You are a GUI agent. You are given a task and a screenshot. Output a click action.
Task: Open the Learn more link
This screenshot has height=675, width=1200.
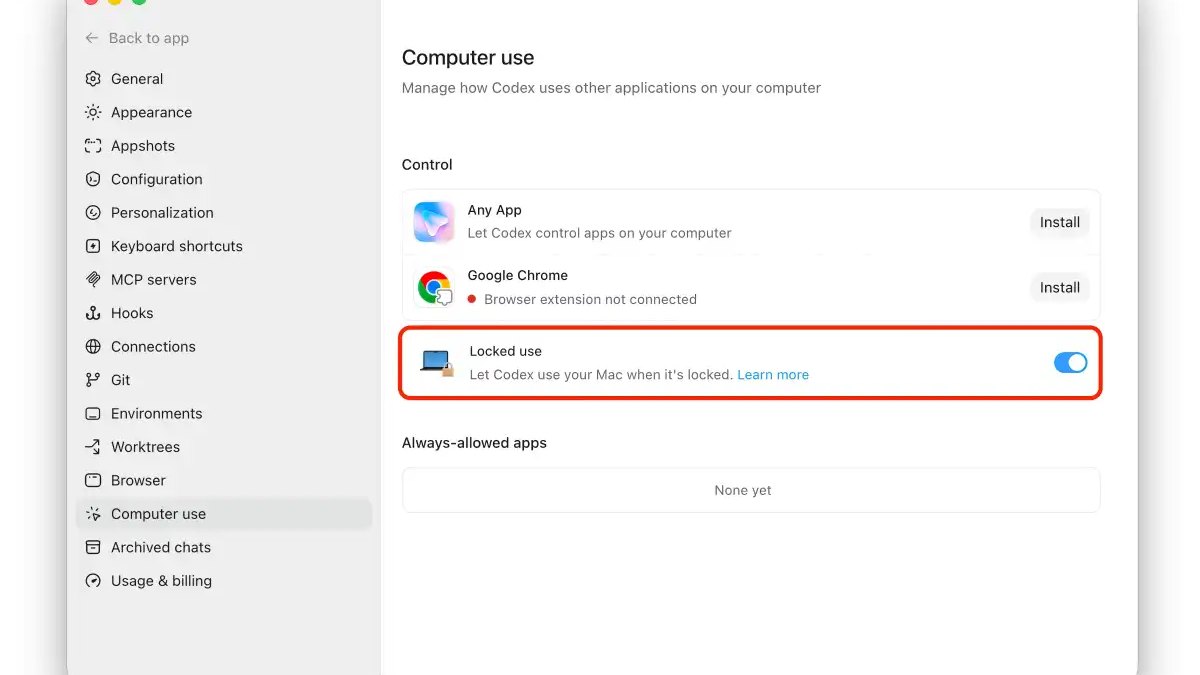point(773,375)
